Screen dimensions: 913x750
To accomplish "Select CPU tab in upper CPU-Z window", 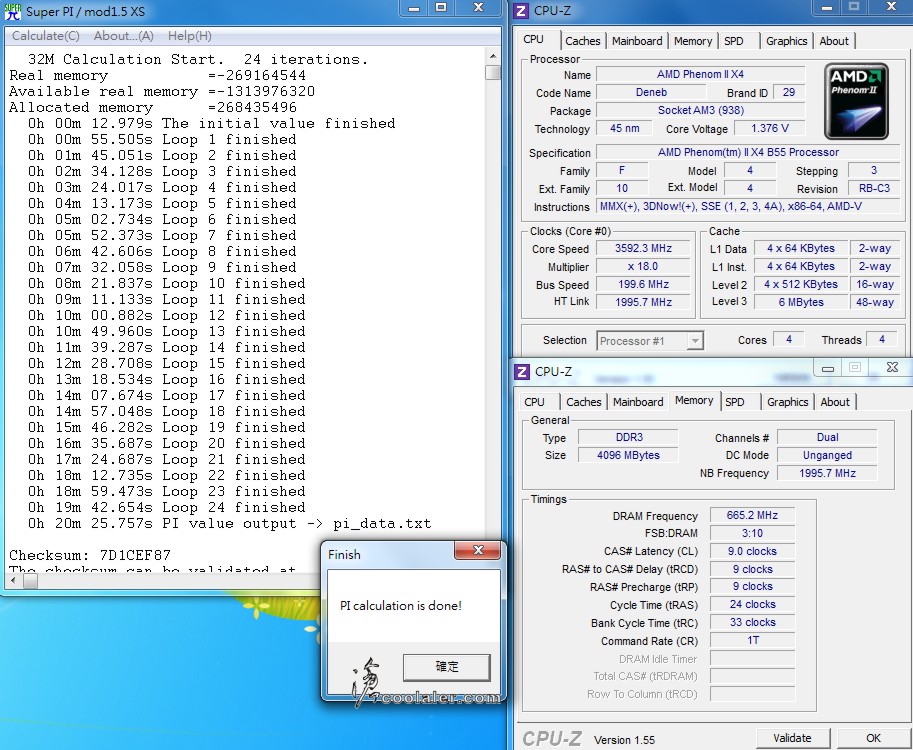I will (x=533, y=39).
